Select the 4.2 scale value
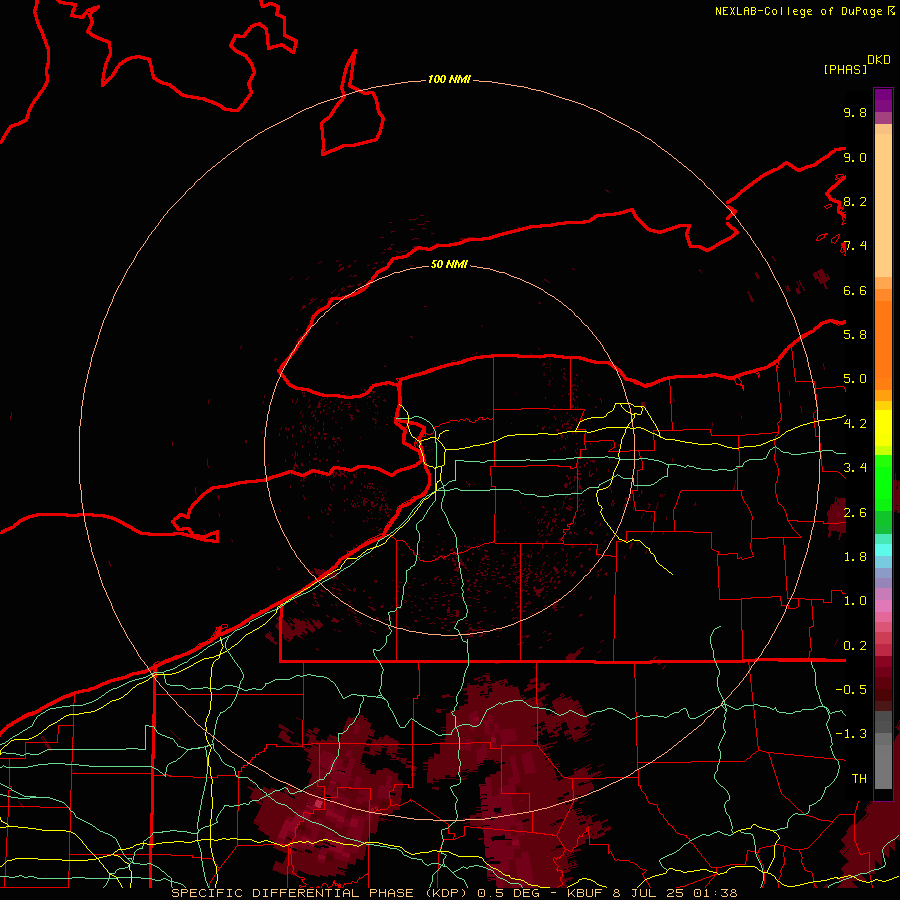 855,424
